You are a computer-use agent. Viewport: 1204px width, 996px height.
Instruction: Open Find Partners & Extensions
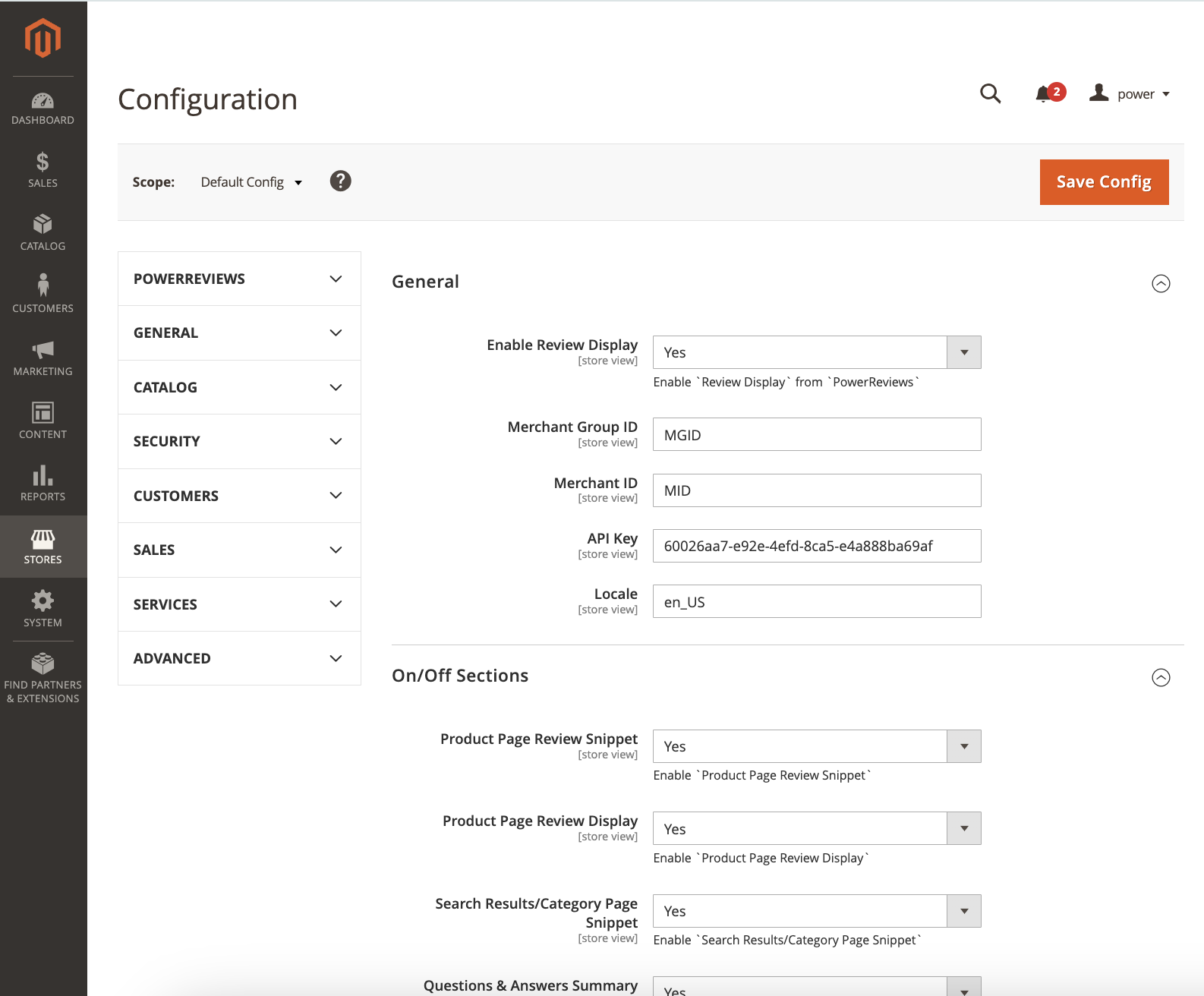click(x=43, y=679)
